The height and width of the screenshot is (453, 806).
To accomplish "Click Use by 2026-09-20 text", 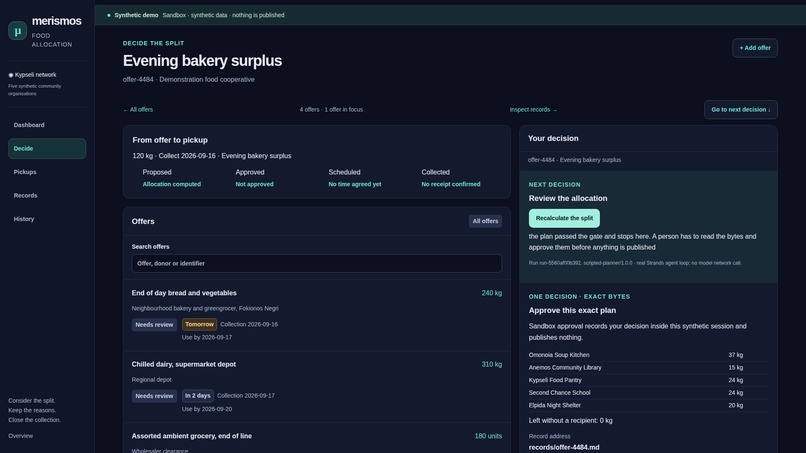I will pos(207,409).
